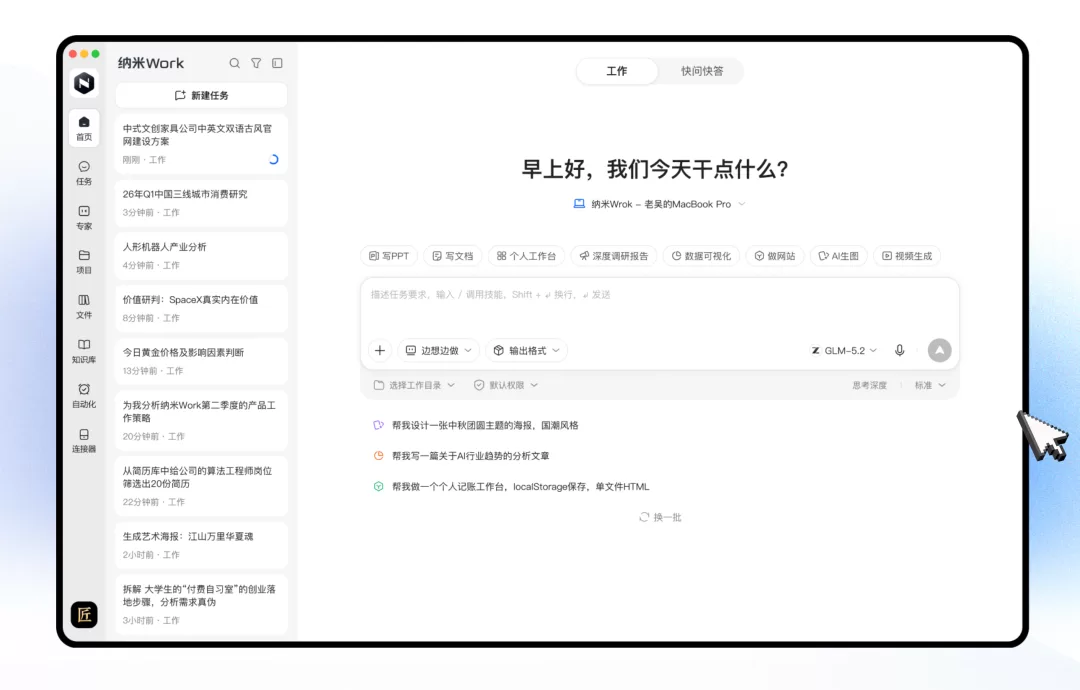Open the 文件 files sidebar icon

(x=84, y=306)
